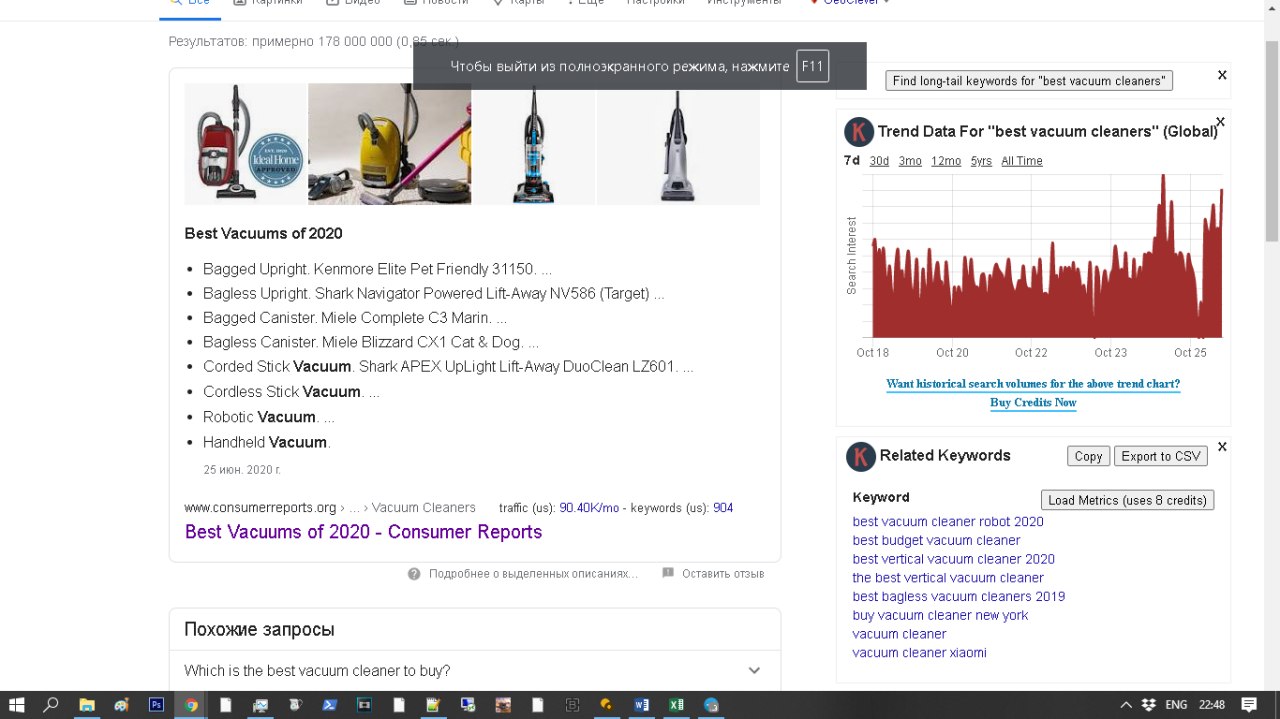Image resolution: width=1280 pixels, height=719 pixels.
Task: Click Export to CSV button
Action: click(1161, 456)
